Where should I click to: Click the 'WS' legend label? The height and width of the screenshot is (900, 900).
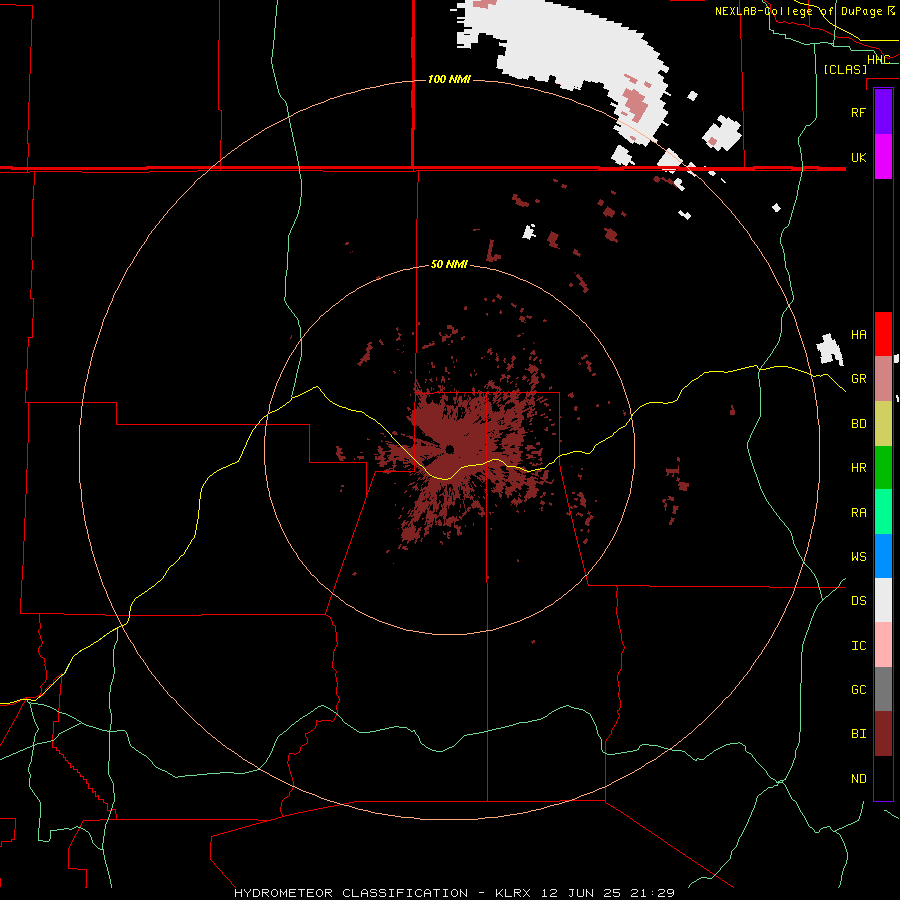click(x=858, y=557)
